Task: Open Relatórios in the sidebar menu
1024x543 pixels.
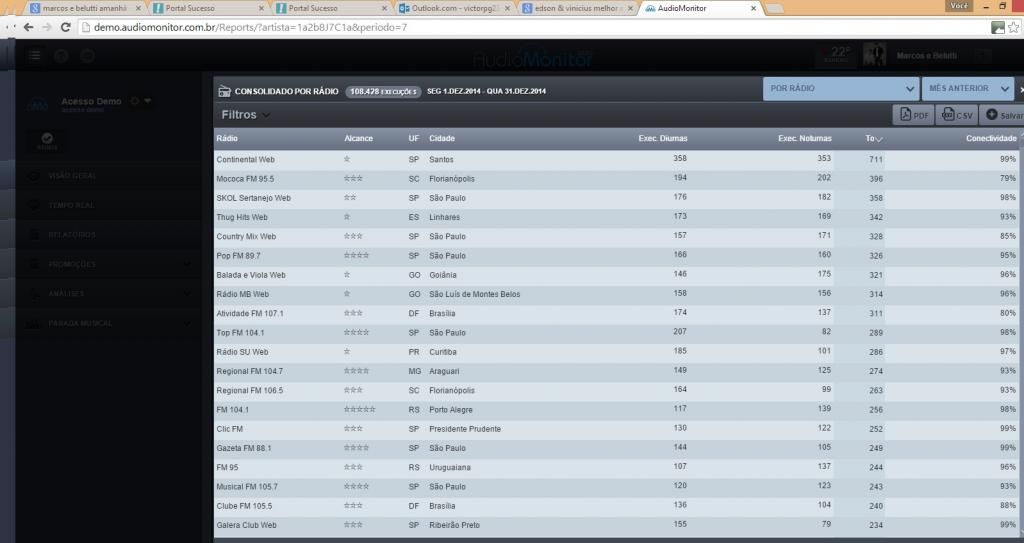Action: pyautogui.click(x=72, y=235)
